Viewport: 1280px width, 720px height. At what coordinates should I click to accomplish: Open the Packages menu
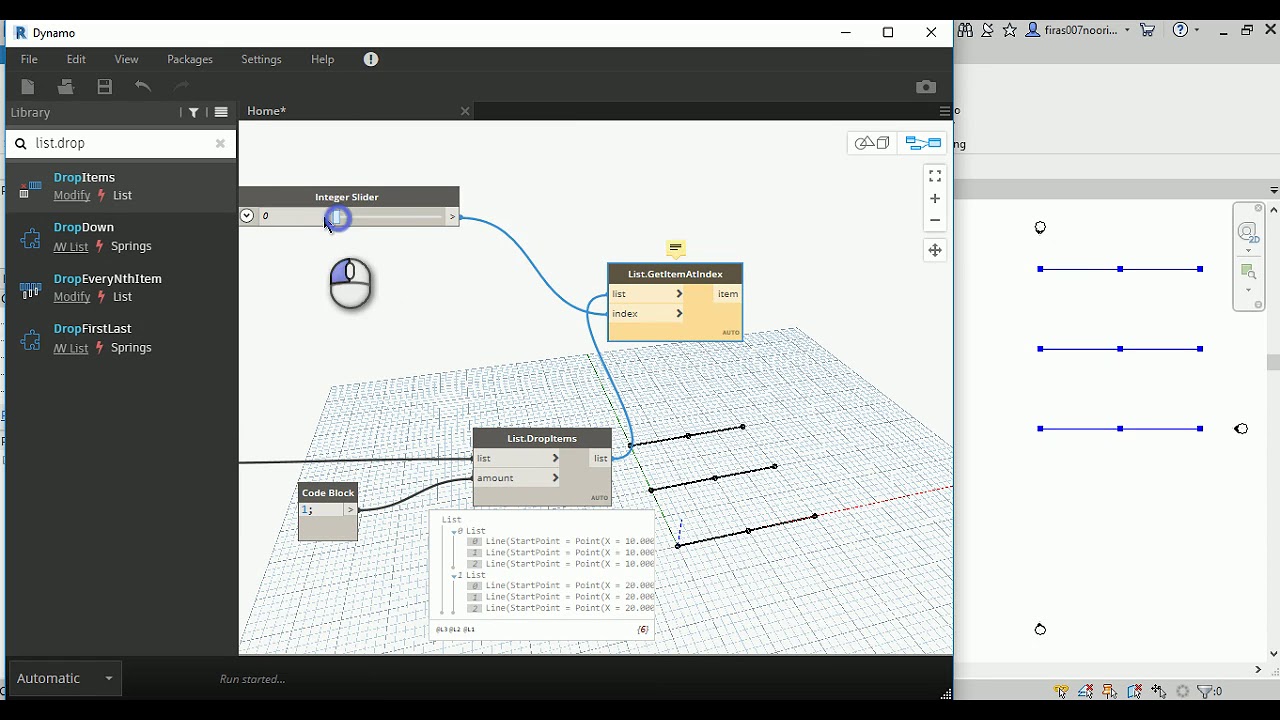coord(190,59)
